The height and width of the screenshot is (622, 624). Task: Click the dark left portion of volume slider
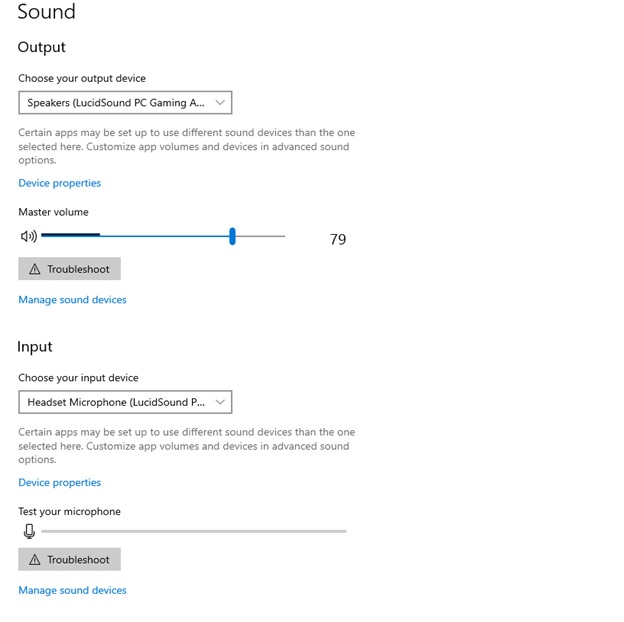point(70,235)
